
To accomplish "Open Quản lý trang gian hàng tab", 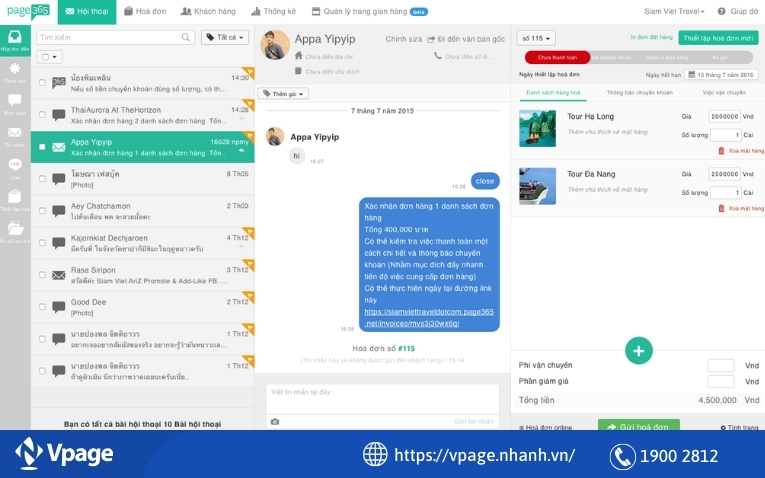I will click(370, 11).
